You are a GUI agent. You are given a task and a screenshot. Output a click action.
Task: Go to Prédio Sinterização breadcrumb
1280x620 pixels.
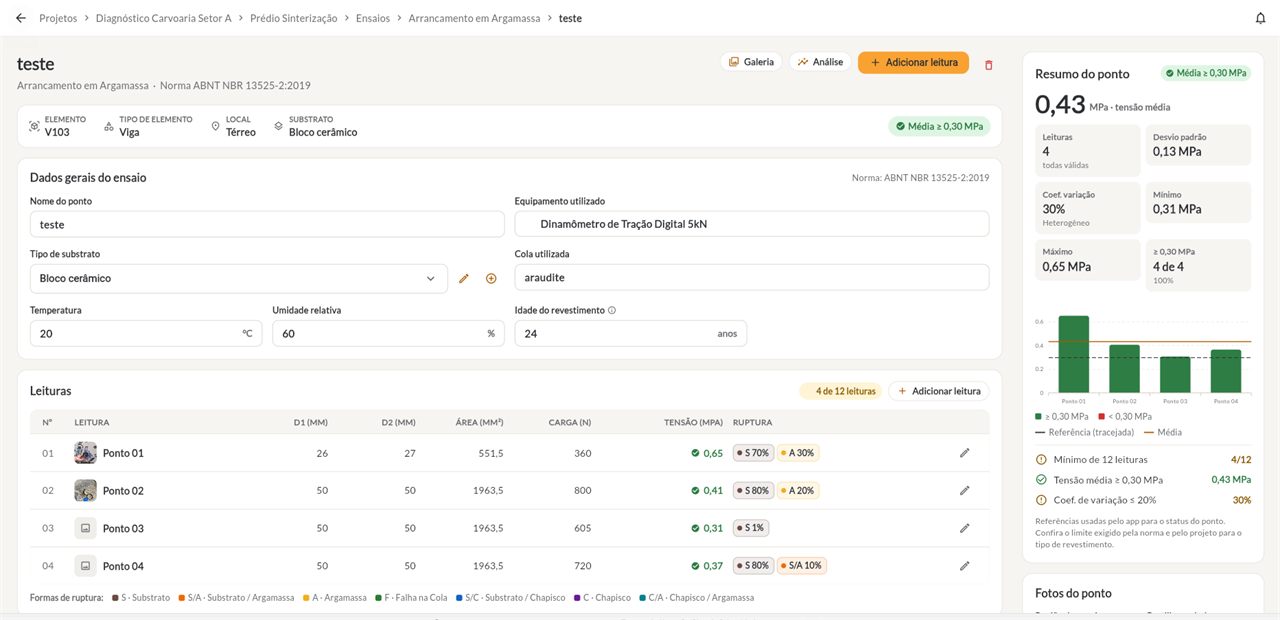tap(294, 18)
